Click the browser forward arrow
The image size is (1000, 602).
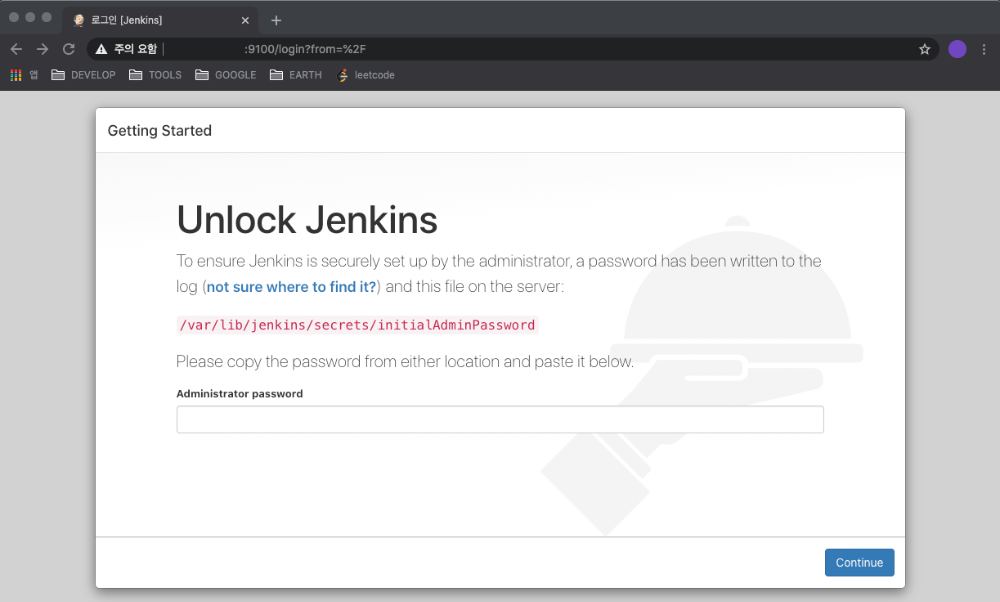click(x=43, y=49)
